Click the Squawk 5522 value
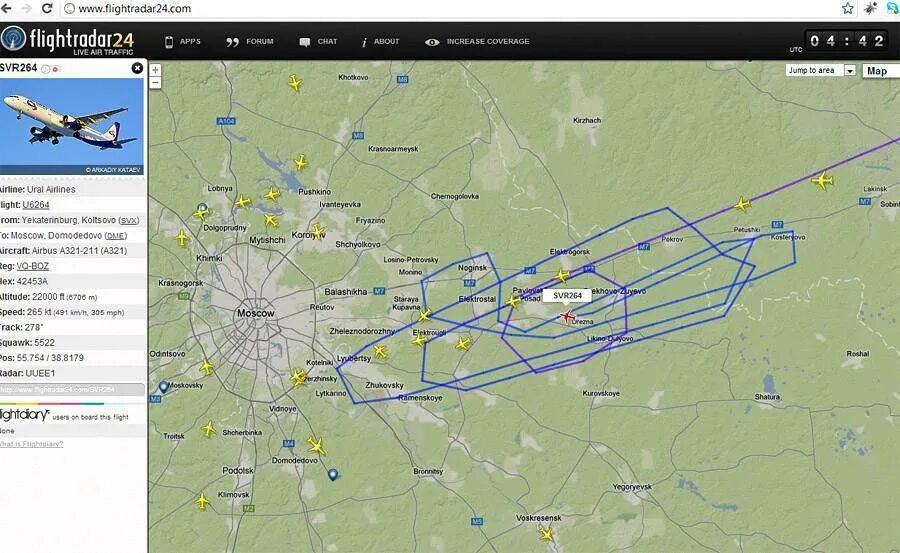This screenshot has width=900, height=553. pyautogui.click(x=44, y=343)
